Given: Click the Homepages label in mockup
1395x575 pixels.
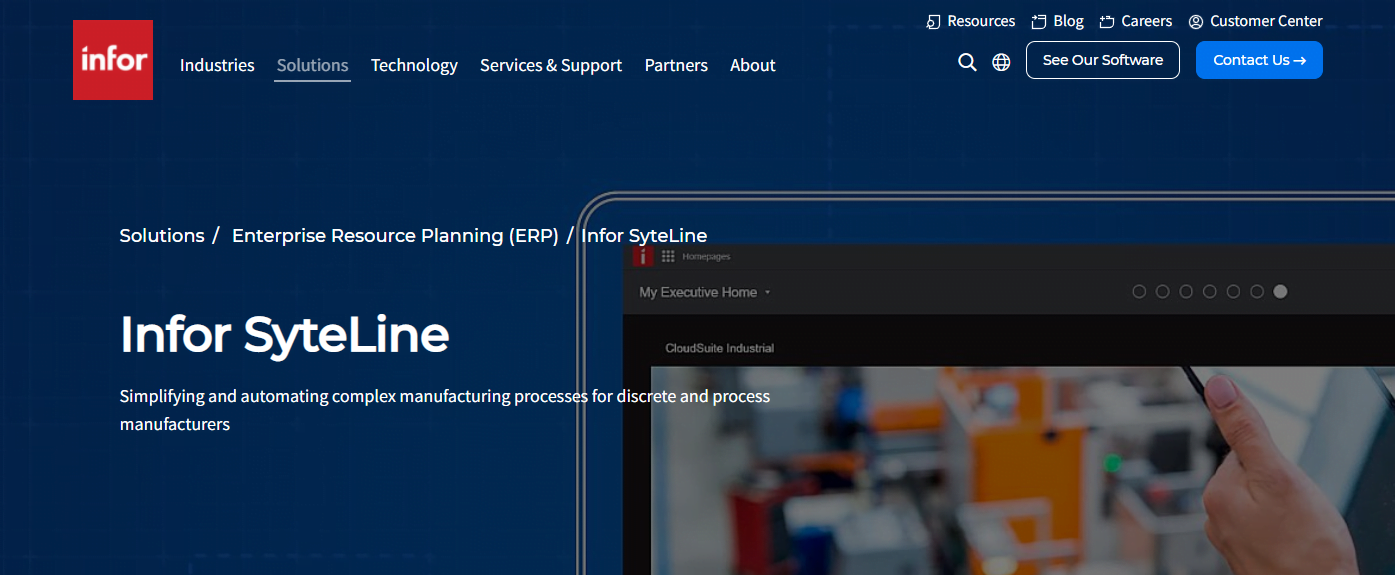Looking at the screenshot, I should tap(706, 257).
